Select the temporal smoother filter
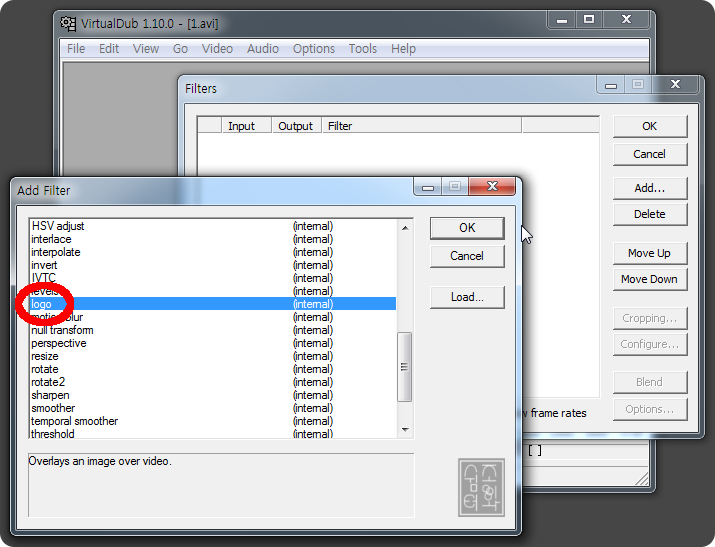715x547 pixels. click(213, 421)
